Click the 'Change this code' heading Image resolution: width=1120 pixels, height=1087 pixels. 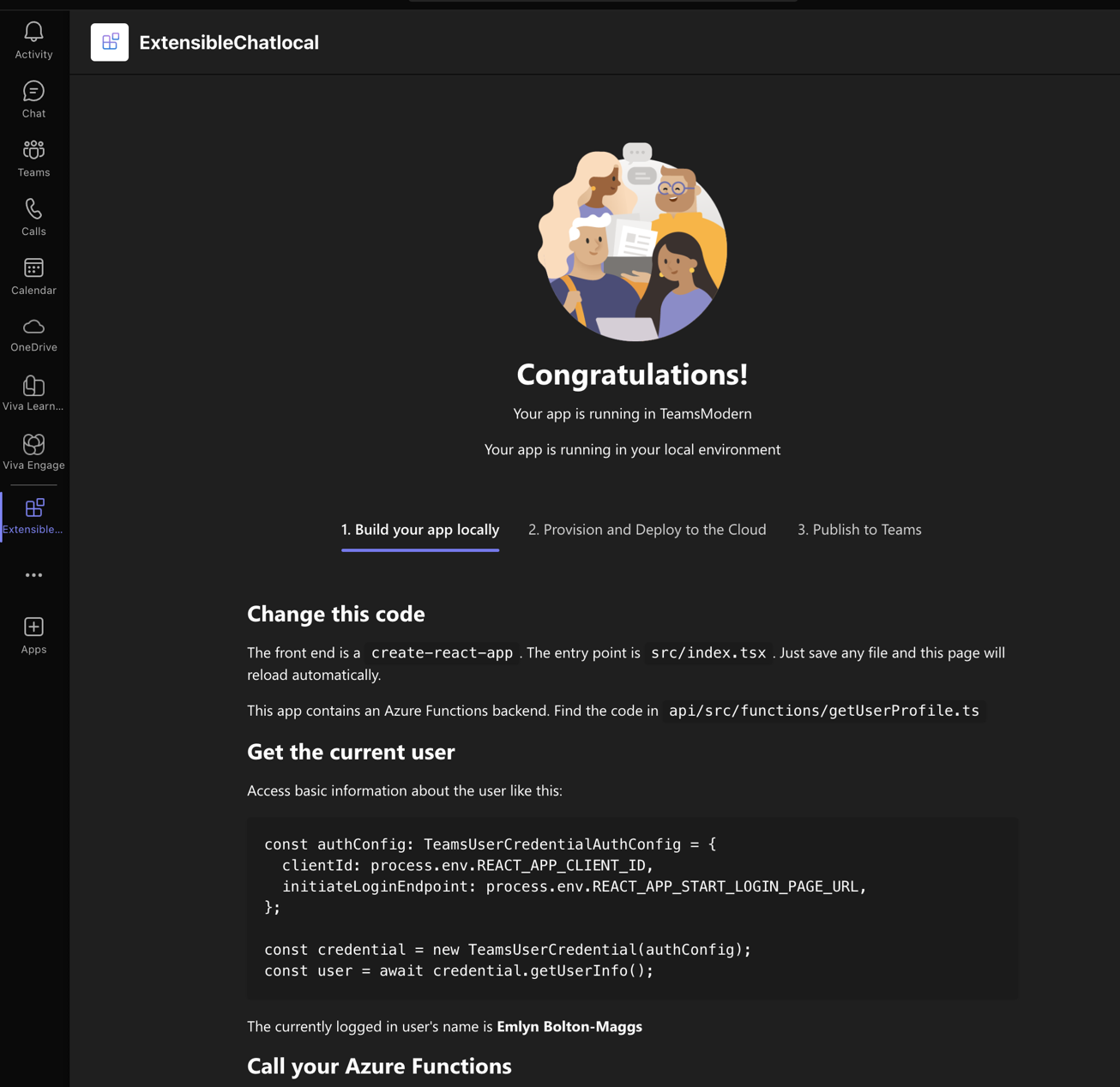tap(336, 614)
